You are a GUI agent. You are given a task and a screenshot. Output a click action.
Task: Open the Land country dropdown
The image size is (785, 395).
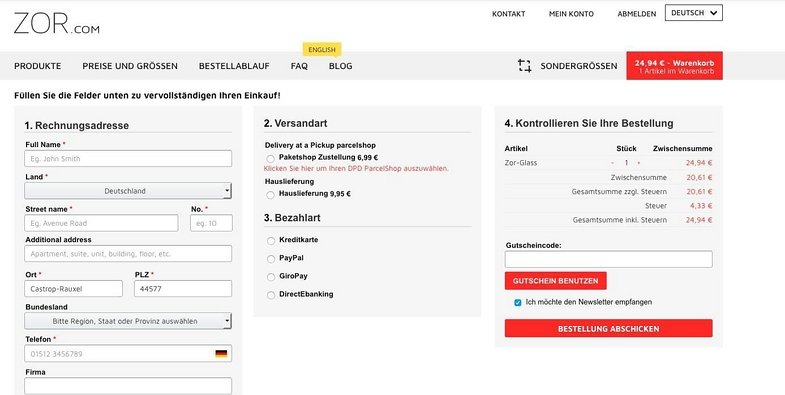click(x=128, y=191)
